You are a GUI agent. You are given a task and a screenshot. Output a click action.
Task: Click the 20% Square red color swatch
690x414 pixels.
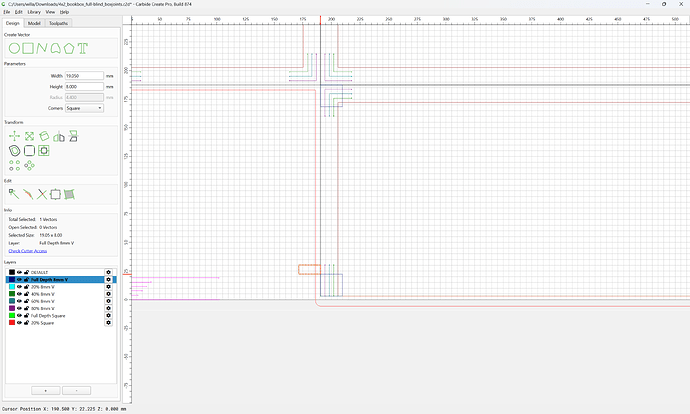point(12,322)
